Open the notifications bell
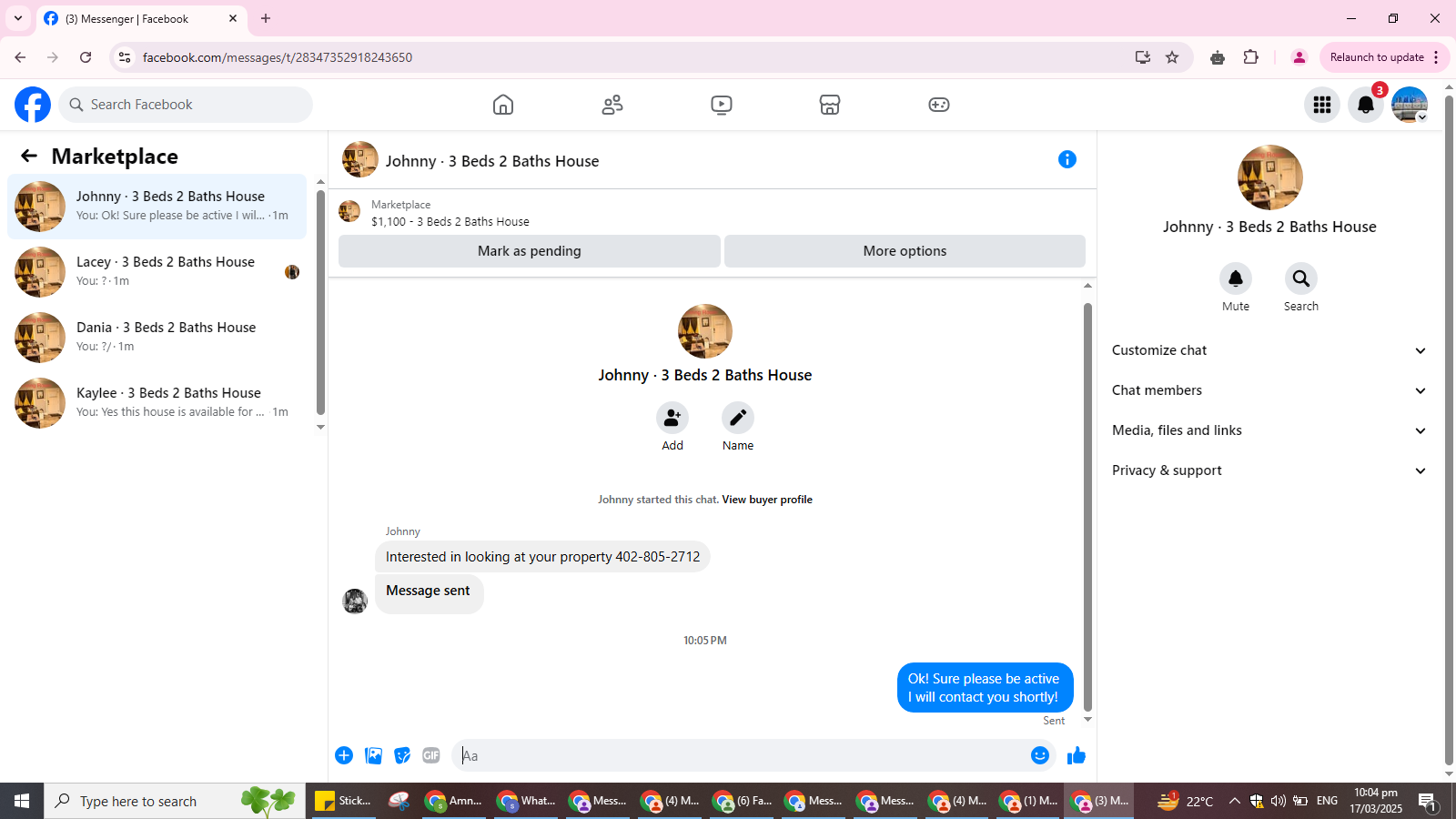 pyautogui.click(x=1366, y=105)
